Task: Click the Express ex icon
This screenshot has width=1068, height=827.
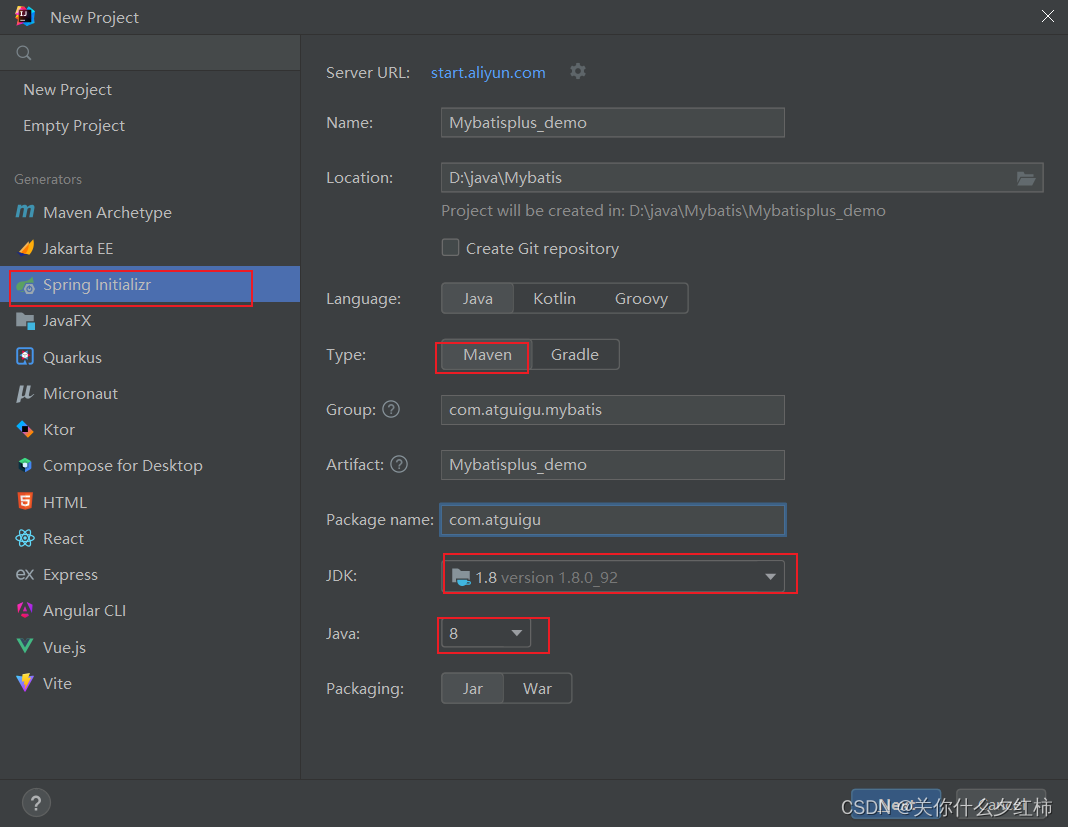Action: pyautogui.click(x=25, y=574)
